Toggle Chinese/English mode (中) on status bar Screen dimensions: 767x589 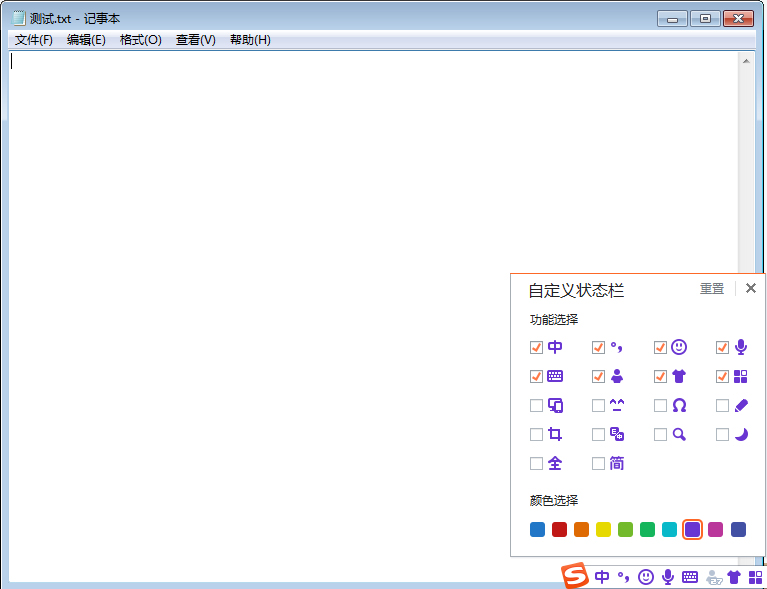coord(602,577)
